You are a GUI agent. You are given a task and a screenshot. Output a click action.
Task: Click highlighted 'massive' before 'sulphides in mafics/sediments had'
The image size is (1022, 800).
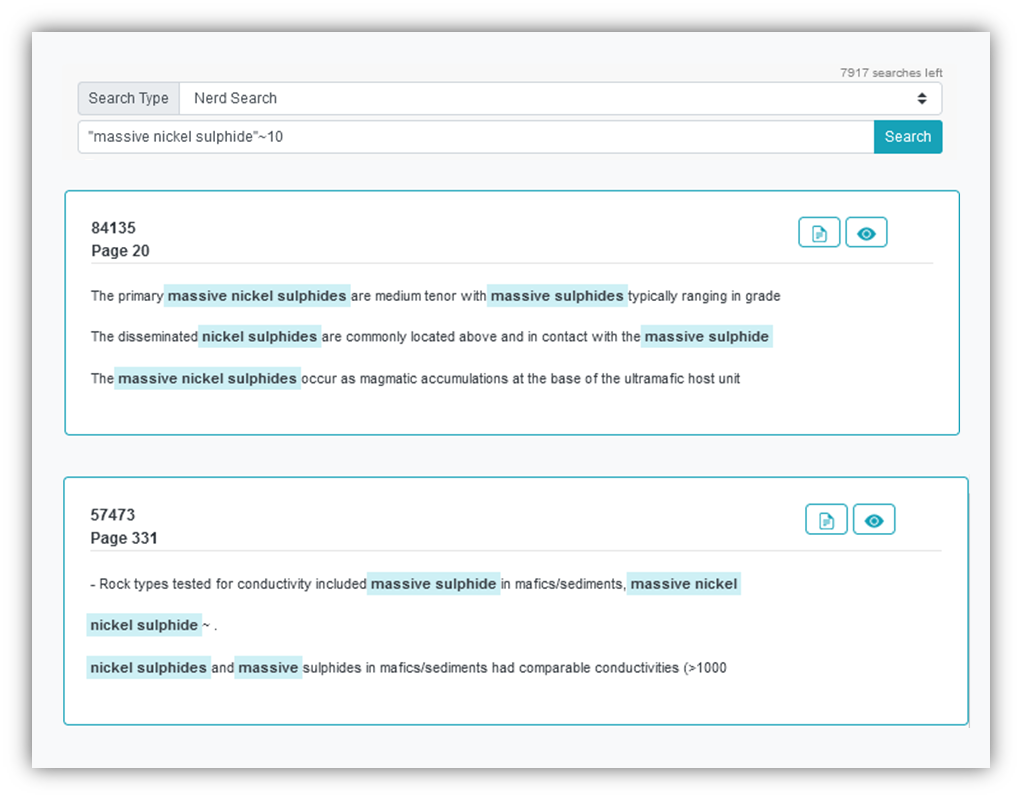click(268, 668)
